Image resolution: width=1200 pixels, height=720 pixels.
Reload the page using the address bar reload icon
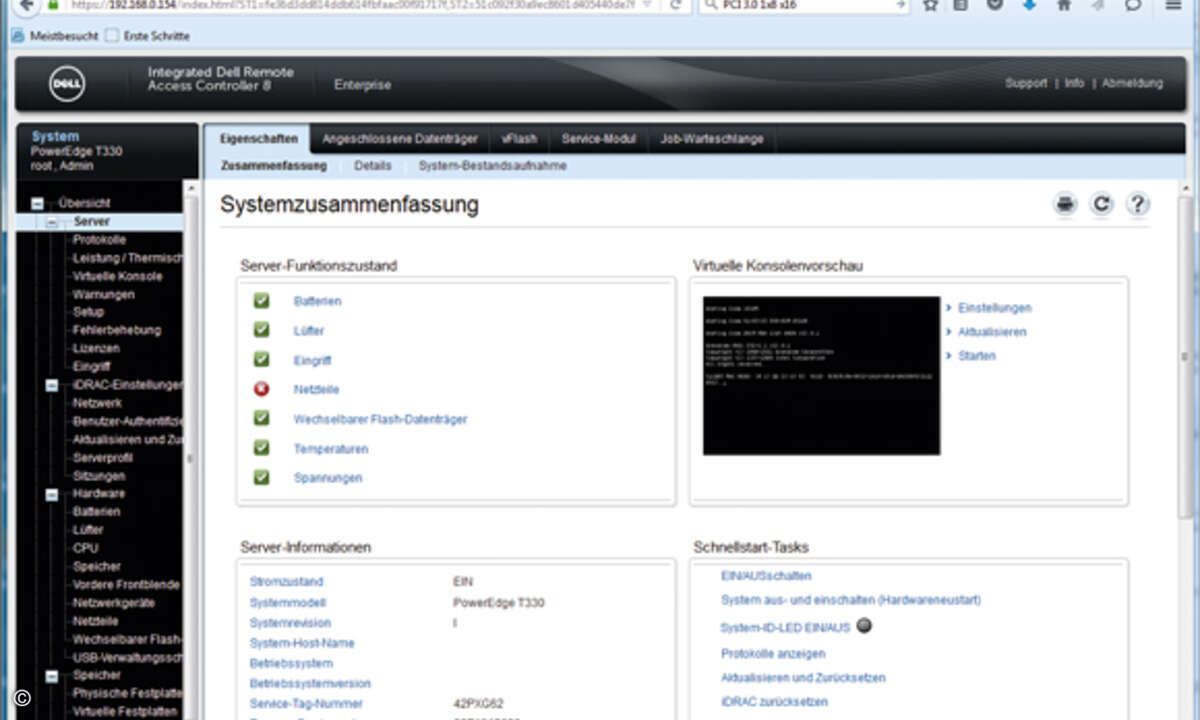point(677,5)
